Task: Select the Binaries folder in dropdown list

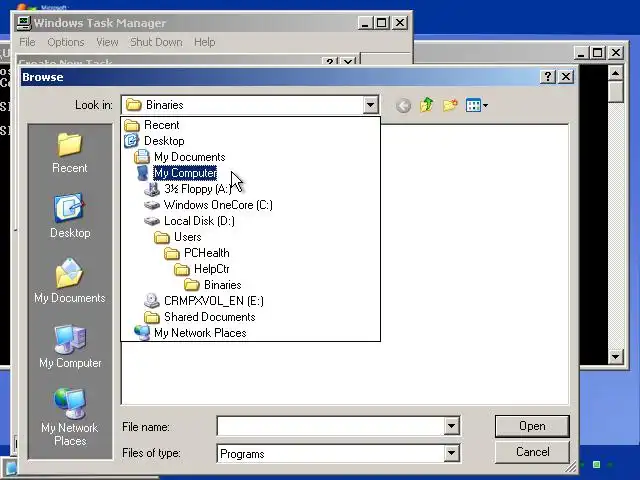Action: click(x=222, y=285)
